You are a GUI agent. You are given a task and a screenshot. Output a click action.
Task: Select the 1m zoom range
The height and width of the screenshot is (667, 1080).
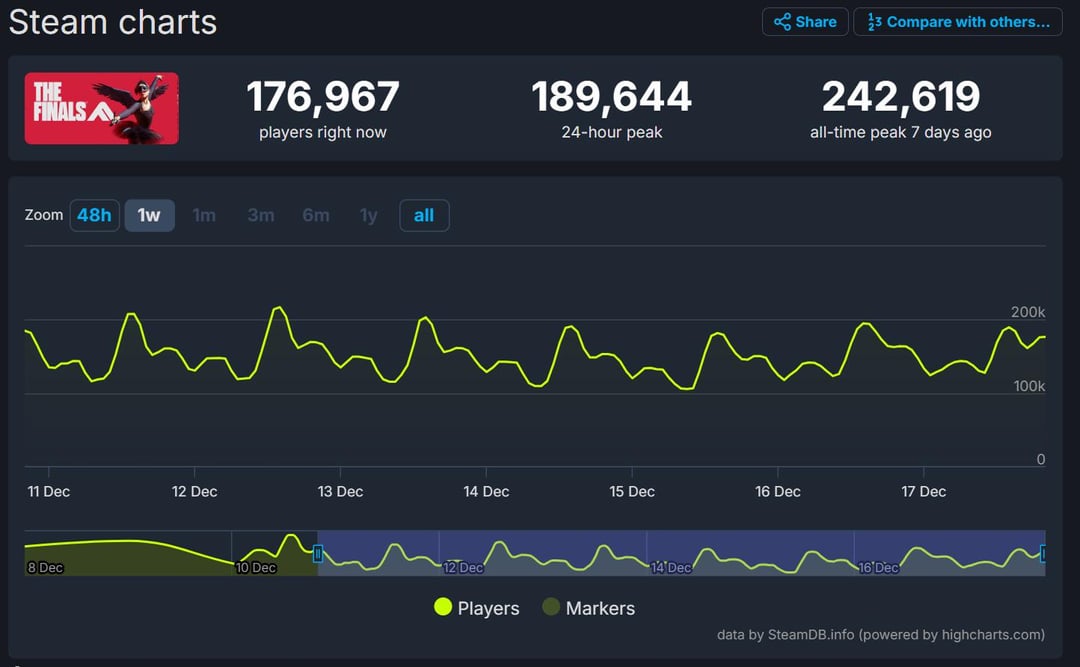tap(204, 215)
